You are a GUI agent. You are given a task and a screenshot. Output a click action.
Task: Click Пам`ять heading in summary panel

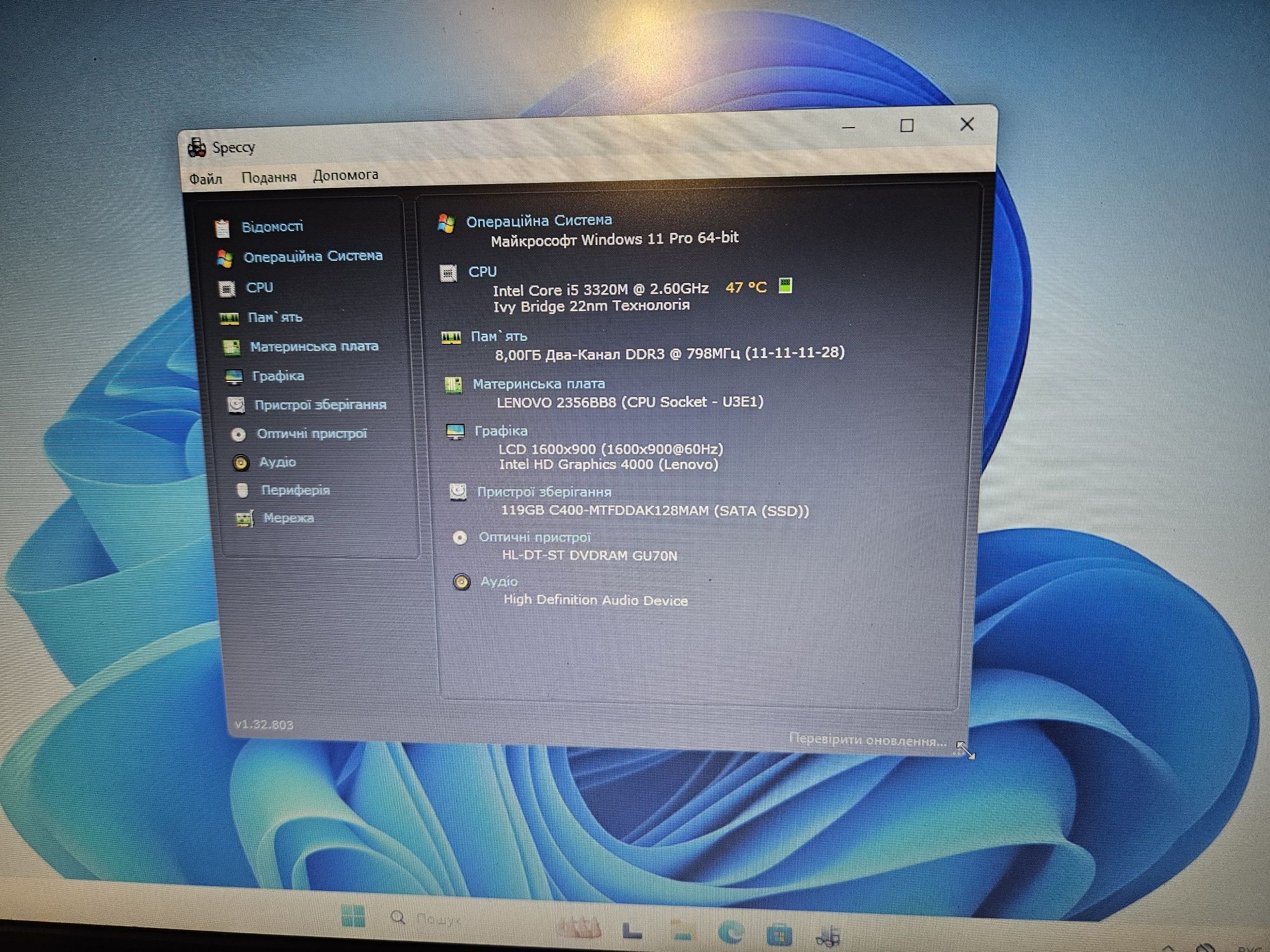[498, 336]
